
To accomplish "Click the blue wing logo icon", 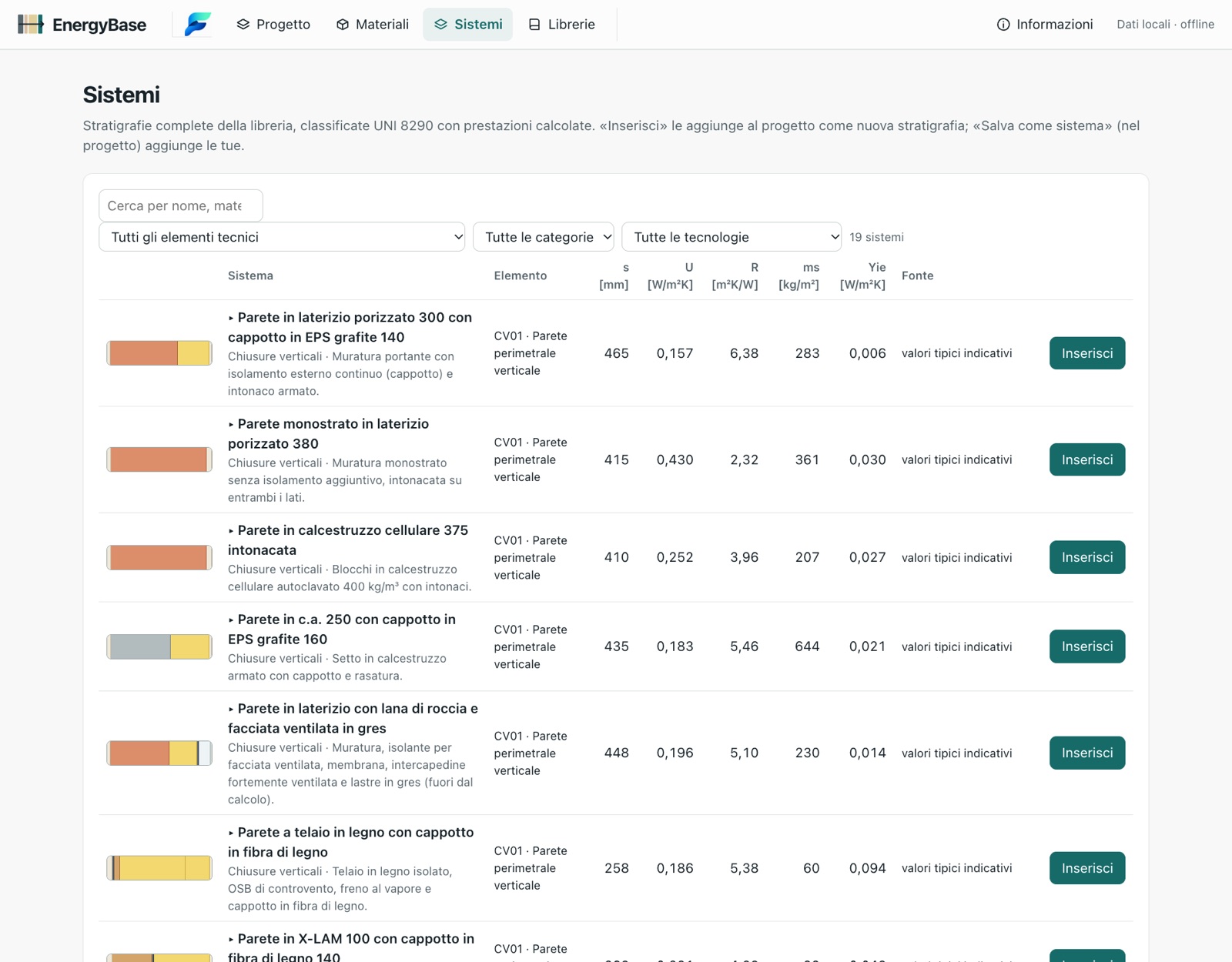I will pyautogui.click(x=198, y=25).
